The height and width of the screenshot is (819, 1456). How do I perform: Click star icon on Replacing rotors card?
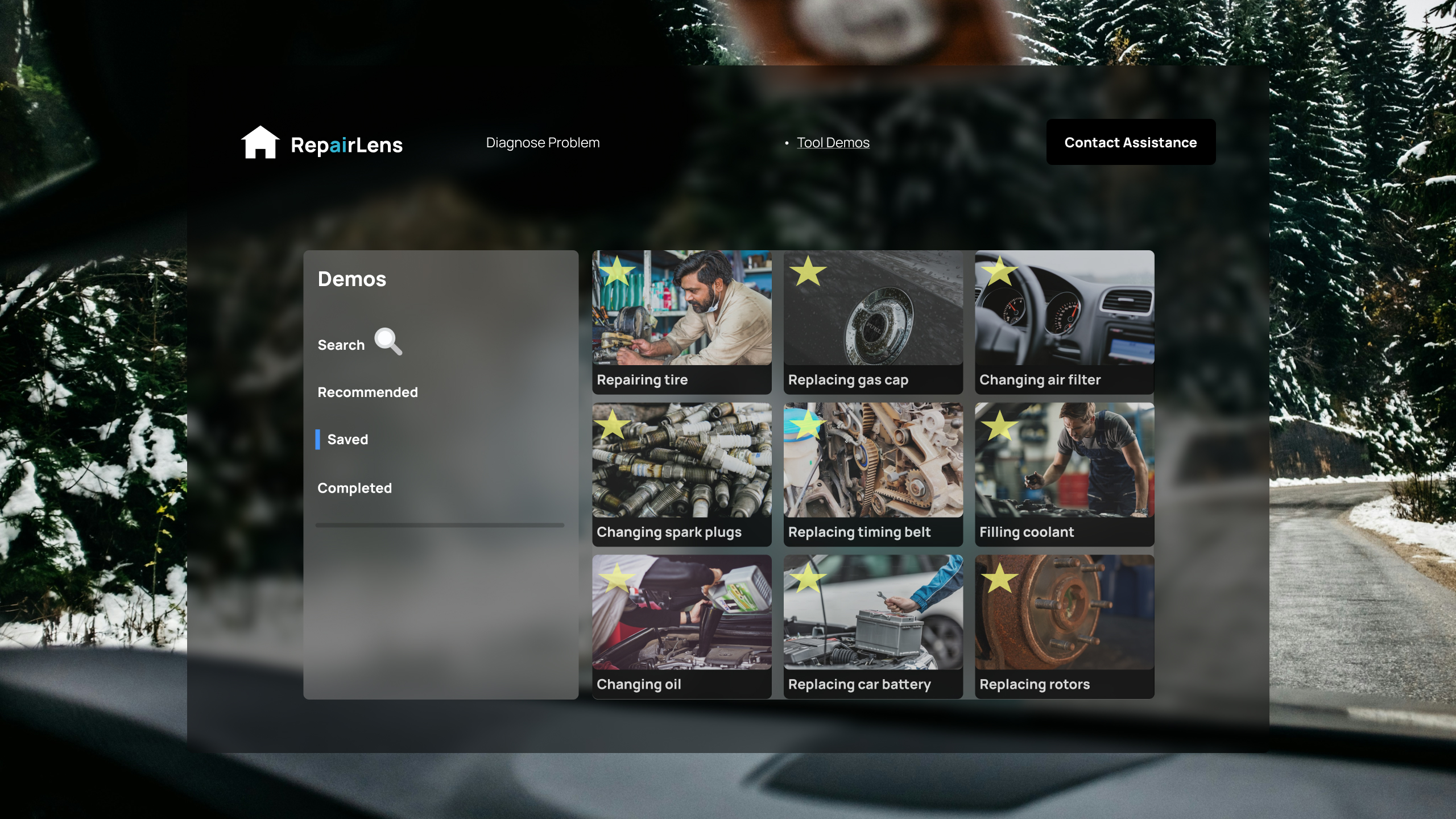tap(999, 578)
